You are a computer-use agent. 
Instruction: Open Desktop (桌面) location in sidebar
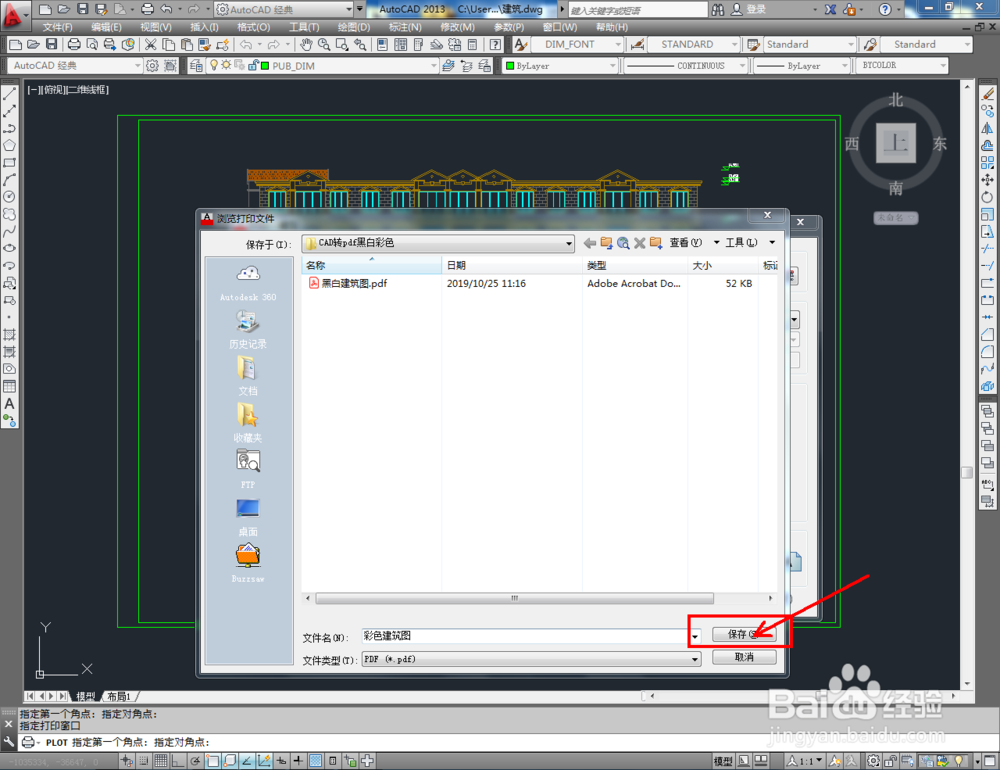tap(248, 517)
